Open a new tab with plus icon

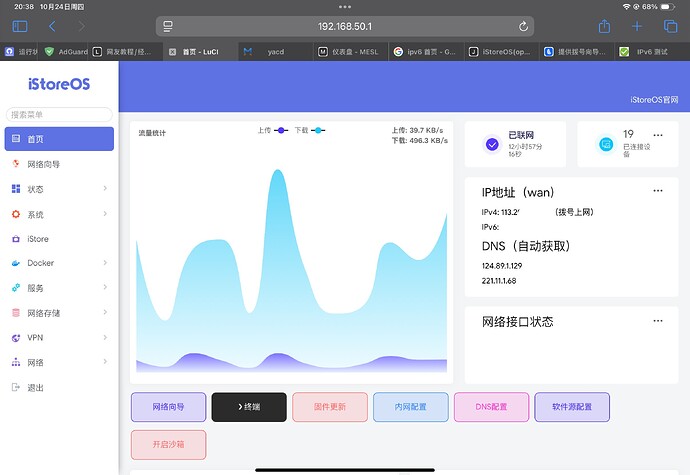637,26
